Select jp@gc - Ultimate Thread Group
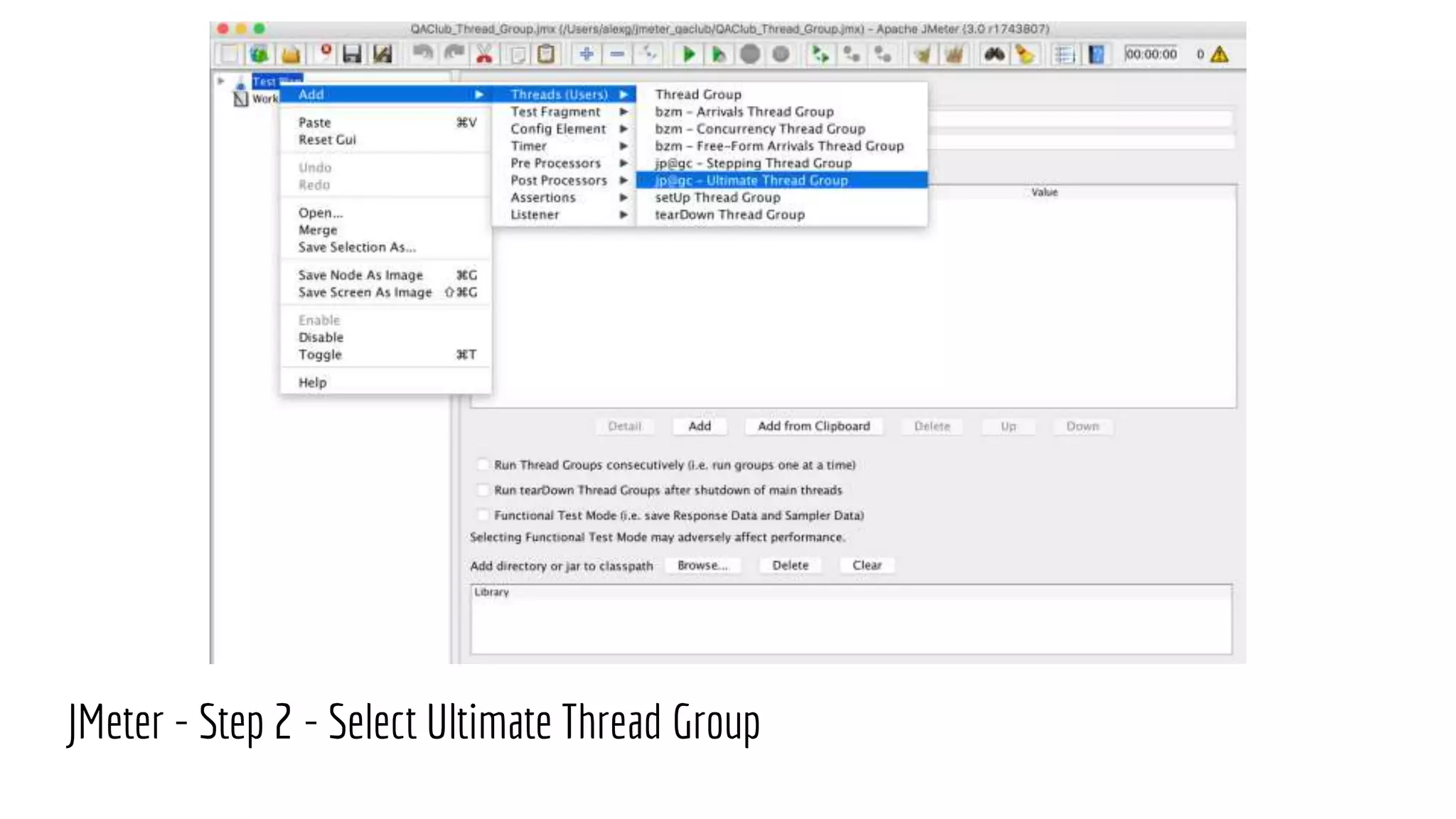This screenshot has width=1456, height=819. 781,181
